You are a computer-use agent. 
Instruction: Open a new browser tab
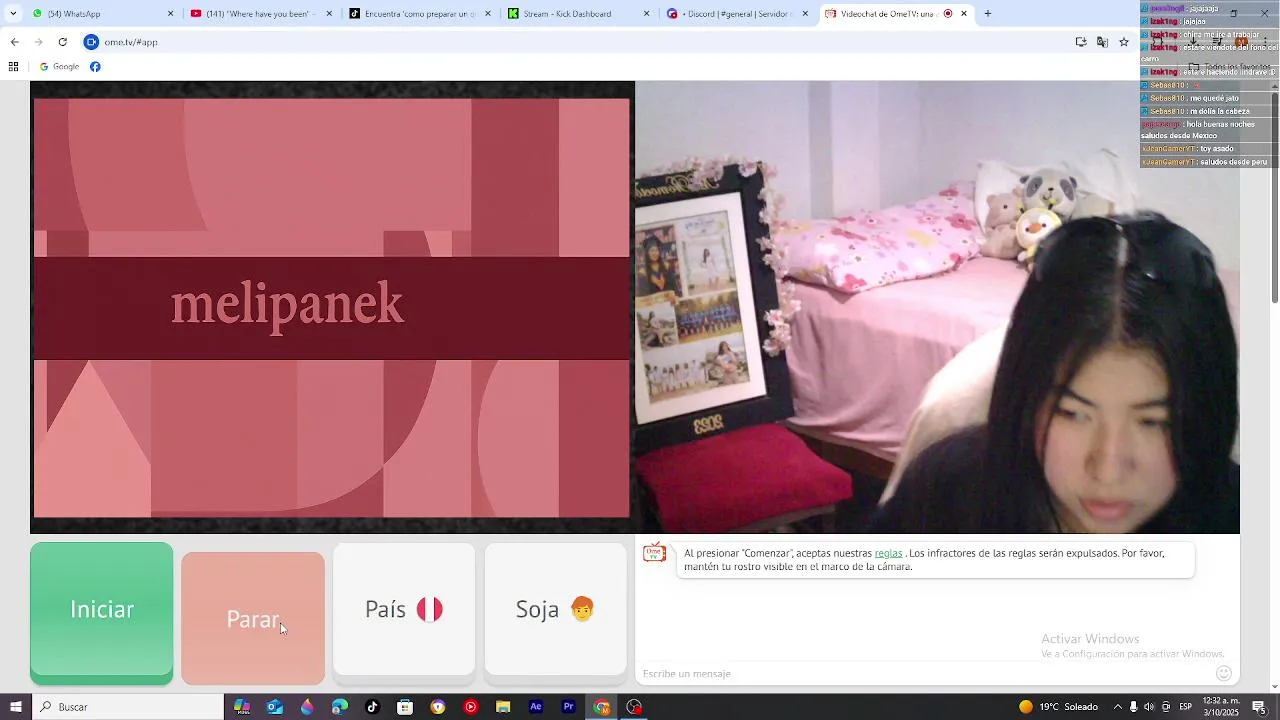(x=988, y=14)
